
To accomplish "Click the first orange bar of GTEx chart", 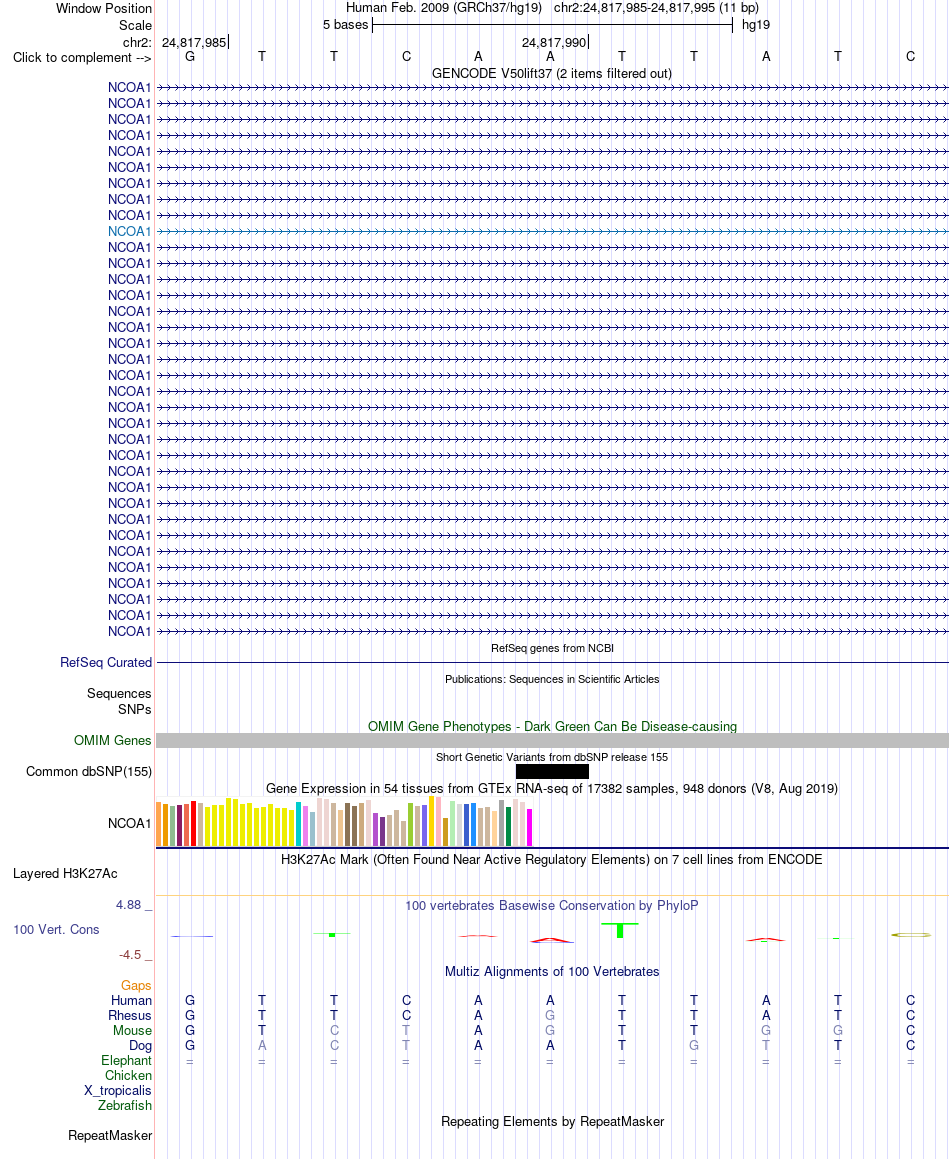I will [x=159, y=824].
